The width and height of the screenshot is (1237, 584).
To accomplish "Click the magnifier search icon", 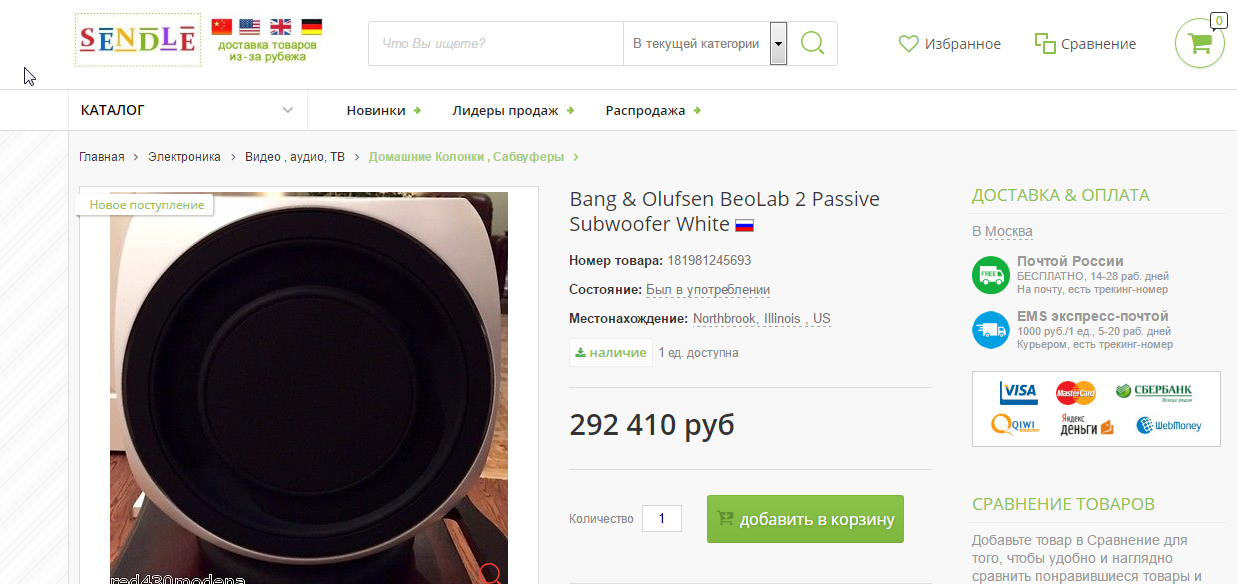I will click(x=813, y=44).
